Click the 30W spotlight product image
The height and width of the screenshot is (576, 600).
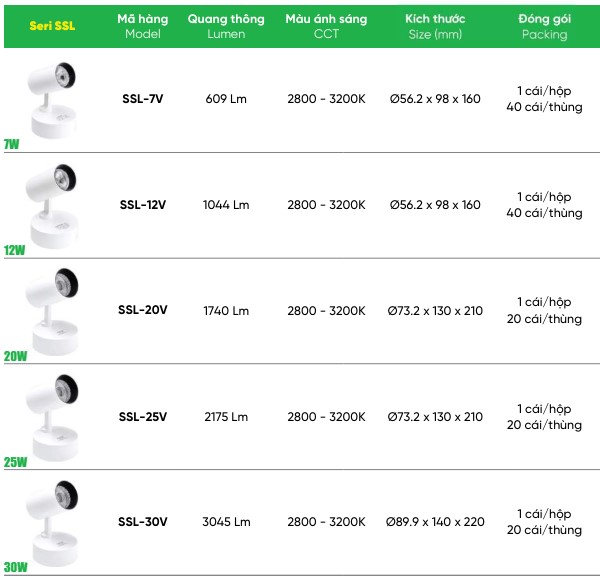[x=52, y=524]
